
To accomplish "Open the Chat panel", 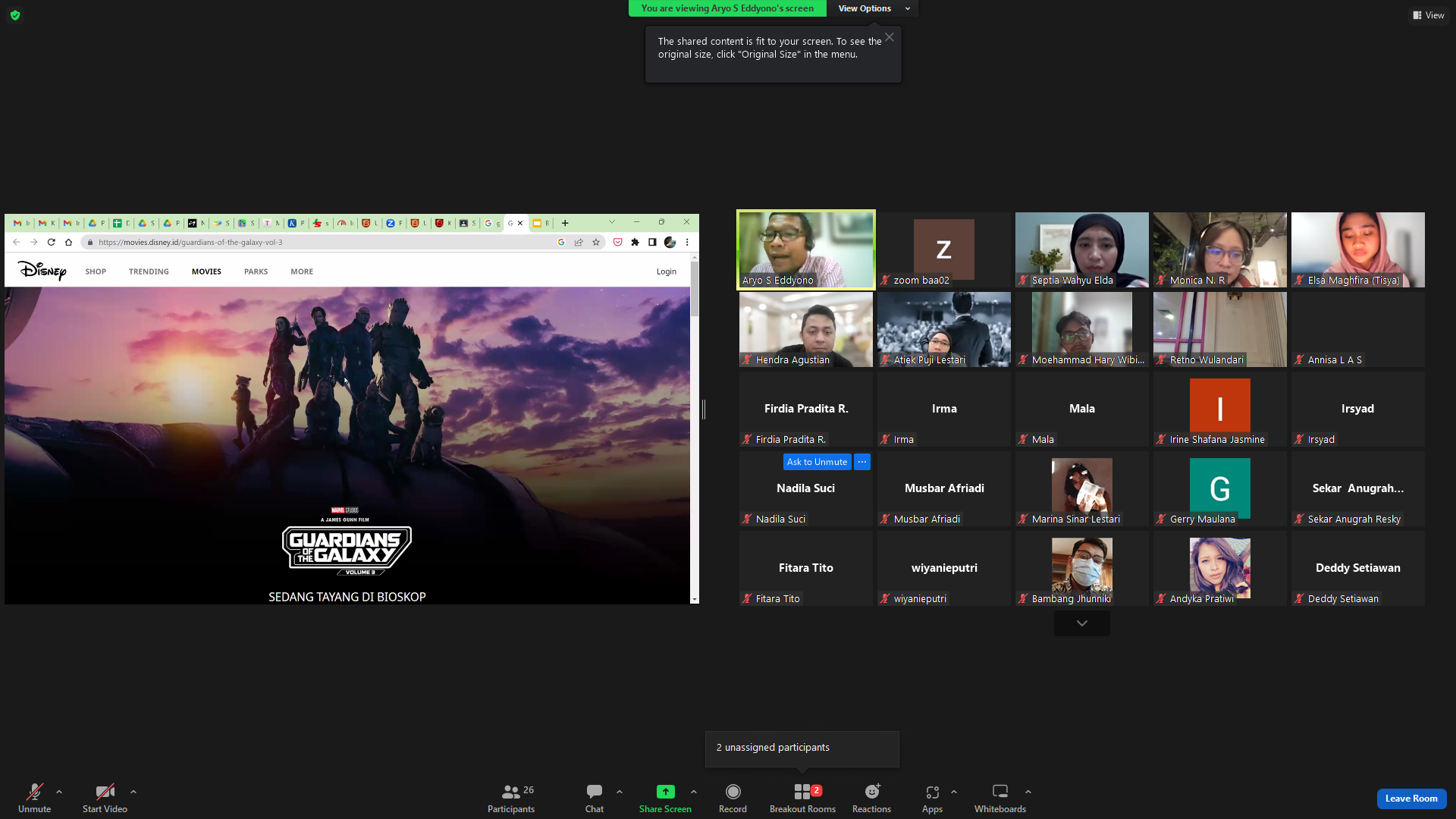I will point(595,798).
